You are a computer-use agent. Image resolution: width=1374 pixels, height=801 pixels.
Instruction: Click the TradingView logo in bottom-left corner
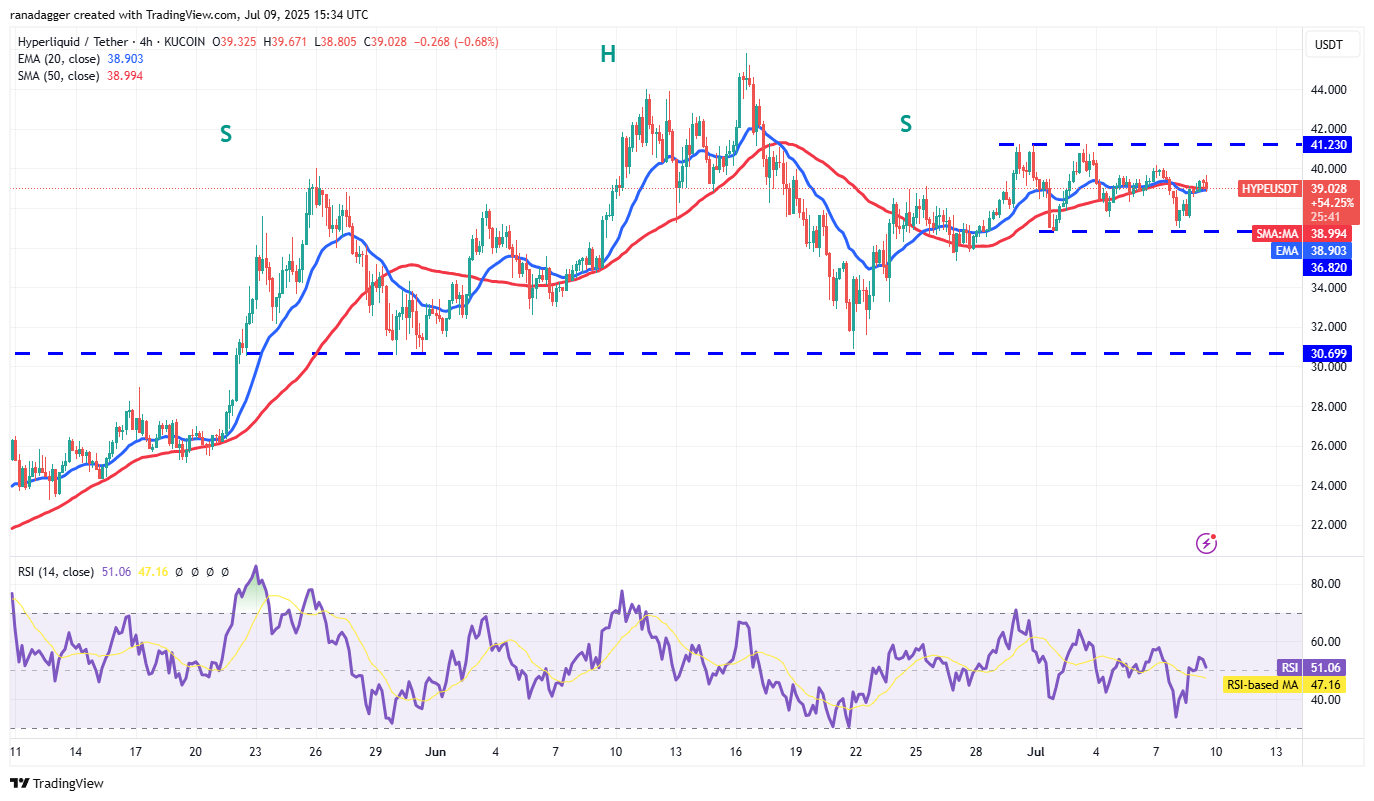57,783
